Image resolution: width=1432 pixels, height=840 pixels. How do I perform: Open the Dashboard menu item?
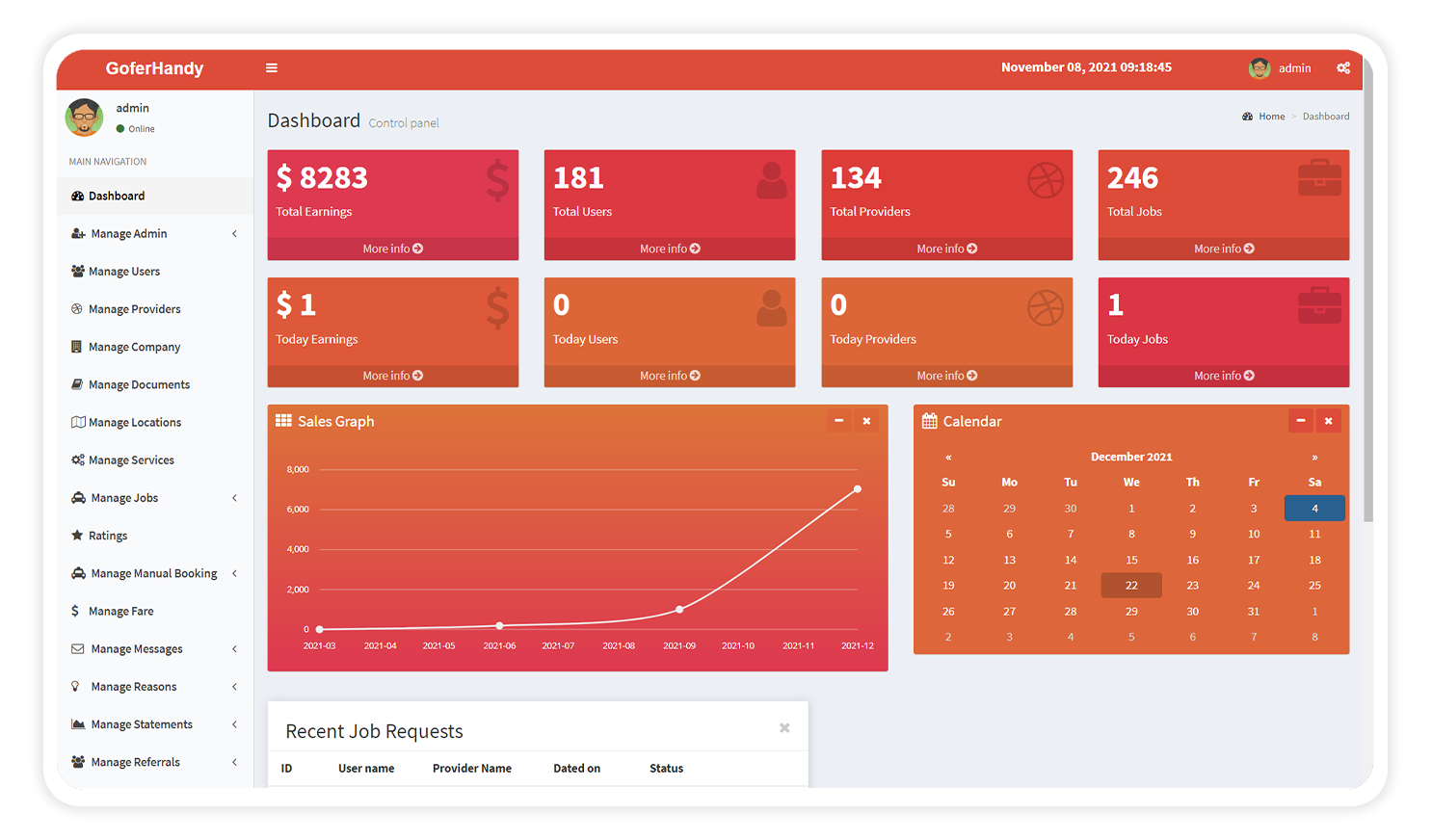click(x=155, y=197)
